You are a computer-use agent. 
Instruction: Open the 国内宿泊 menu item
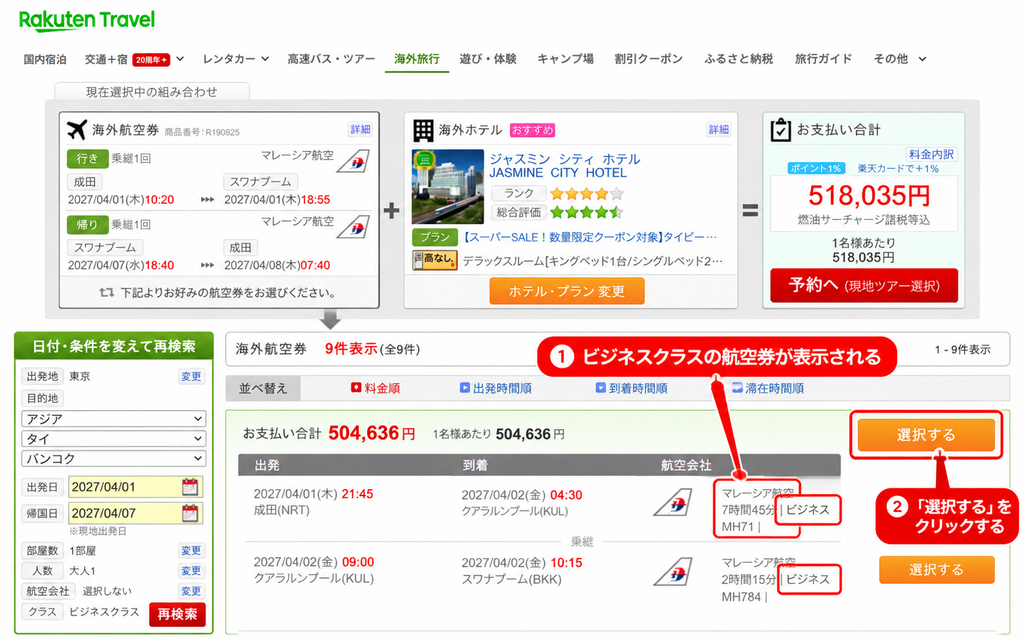click(45, 59)
